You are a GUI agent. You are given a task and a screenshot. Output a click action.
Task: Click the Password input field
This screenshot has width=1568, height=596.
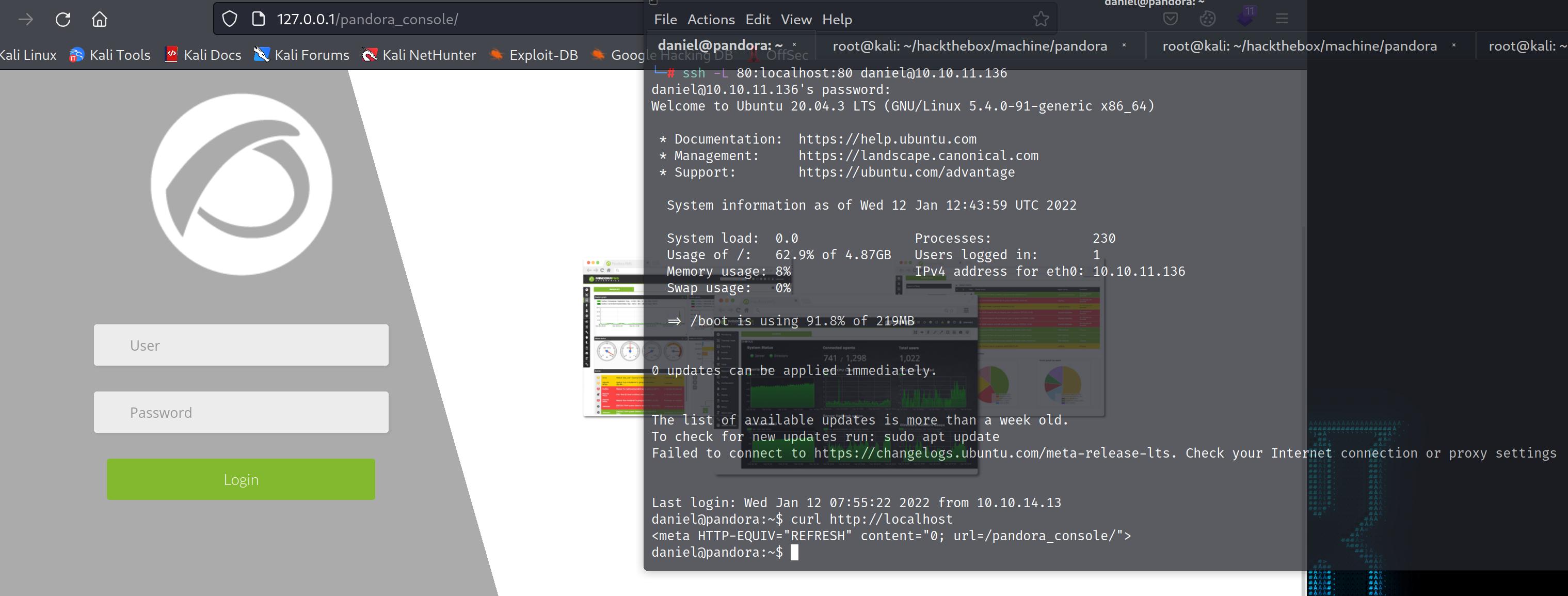(241, 412)
